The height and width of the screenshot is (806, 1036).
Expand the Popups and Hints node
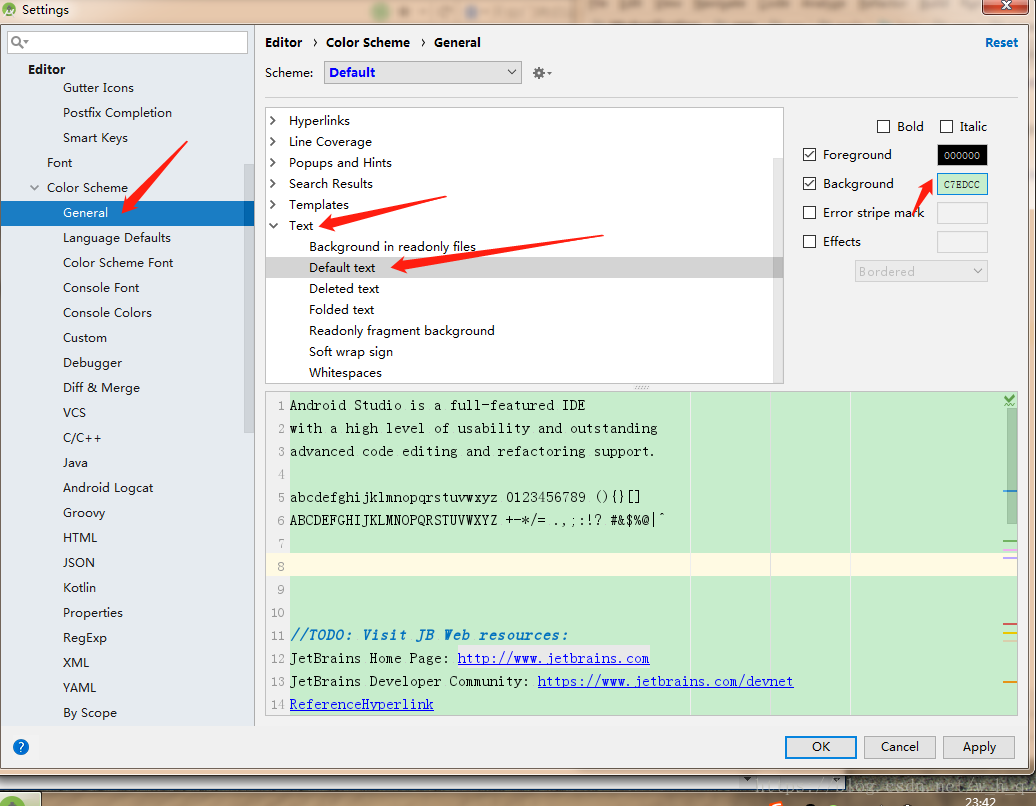(273, 163)
